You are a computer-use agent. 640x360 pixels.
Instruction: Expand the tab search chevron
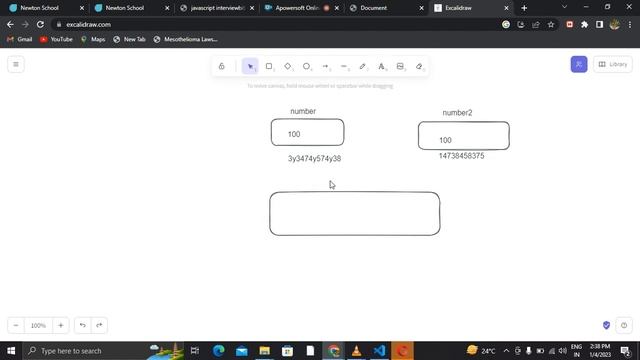(564, 7)
